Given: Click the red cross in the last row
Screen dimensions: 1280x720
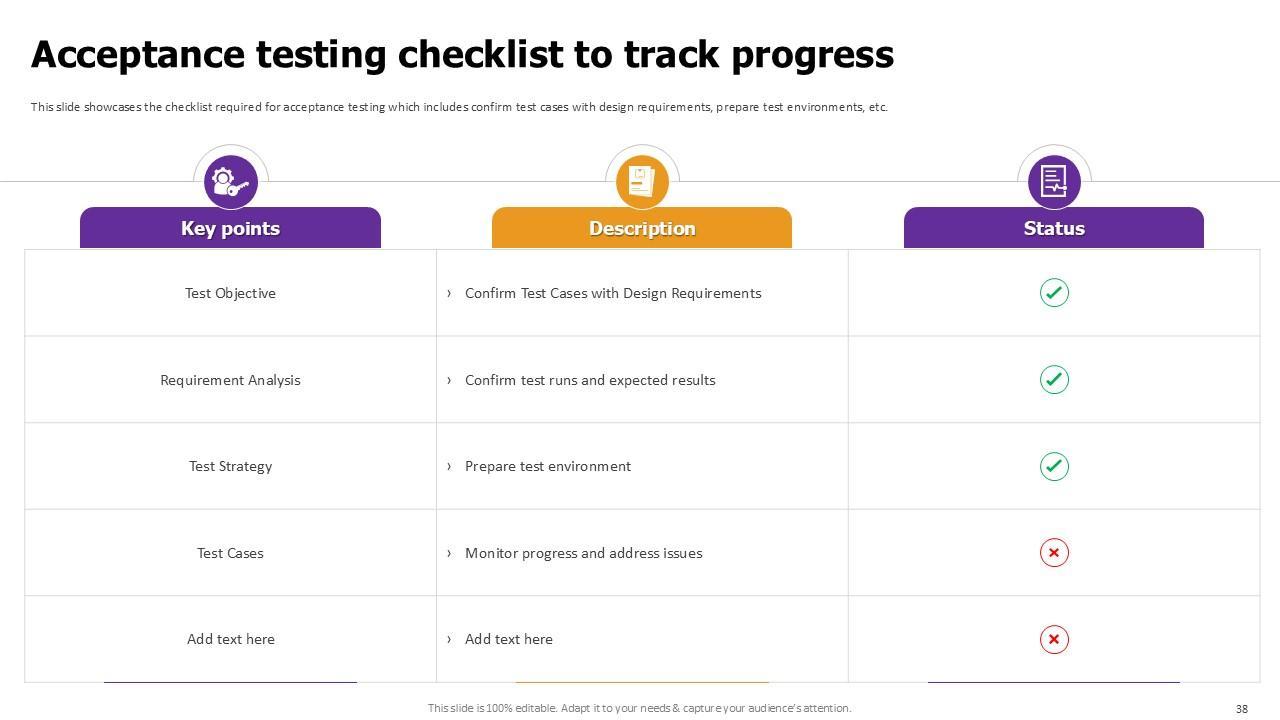Looking at the screenshot, I should coord(1054,639).
